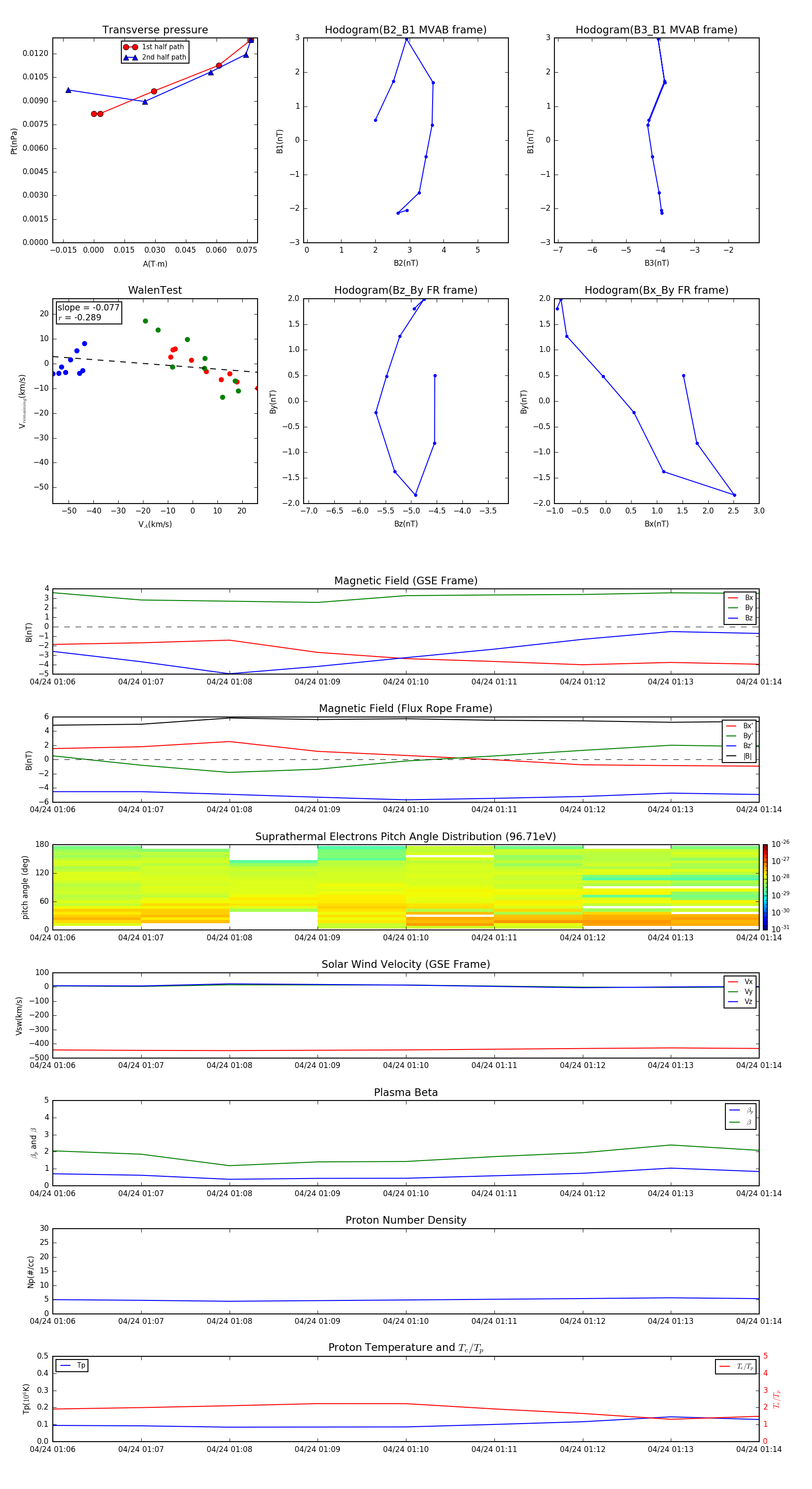Click the "Bz(nT)" x-axis label

click(406, 524)
